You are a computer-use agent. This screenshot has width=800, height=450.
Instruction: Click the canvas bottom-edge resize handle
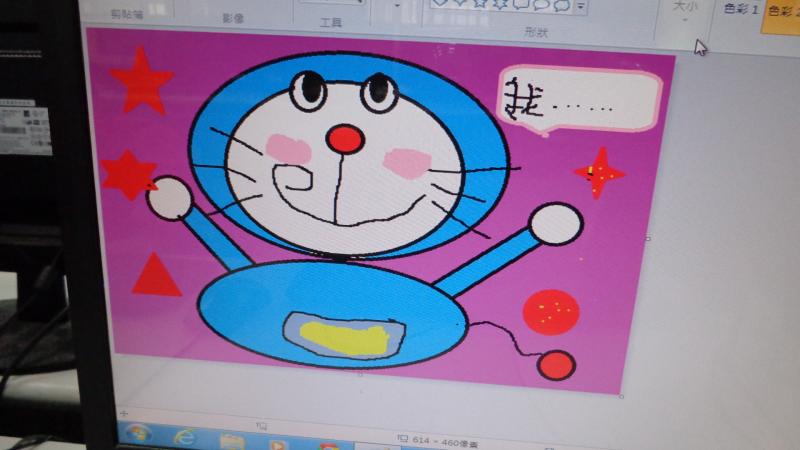point(360,373)
